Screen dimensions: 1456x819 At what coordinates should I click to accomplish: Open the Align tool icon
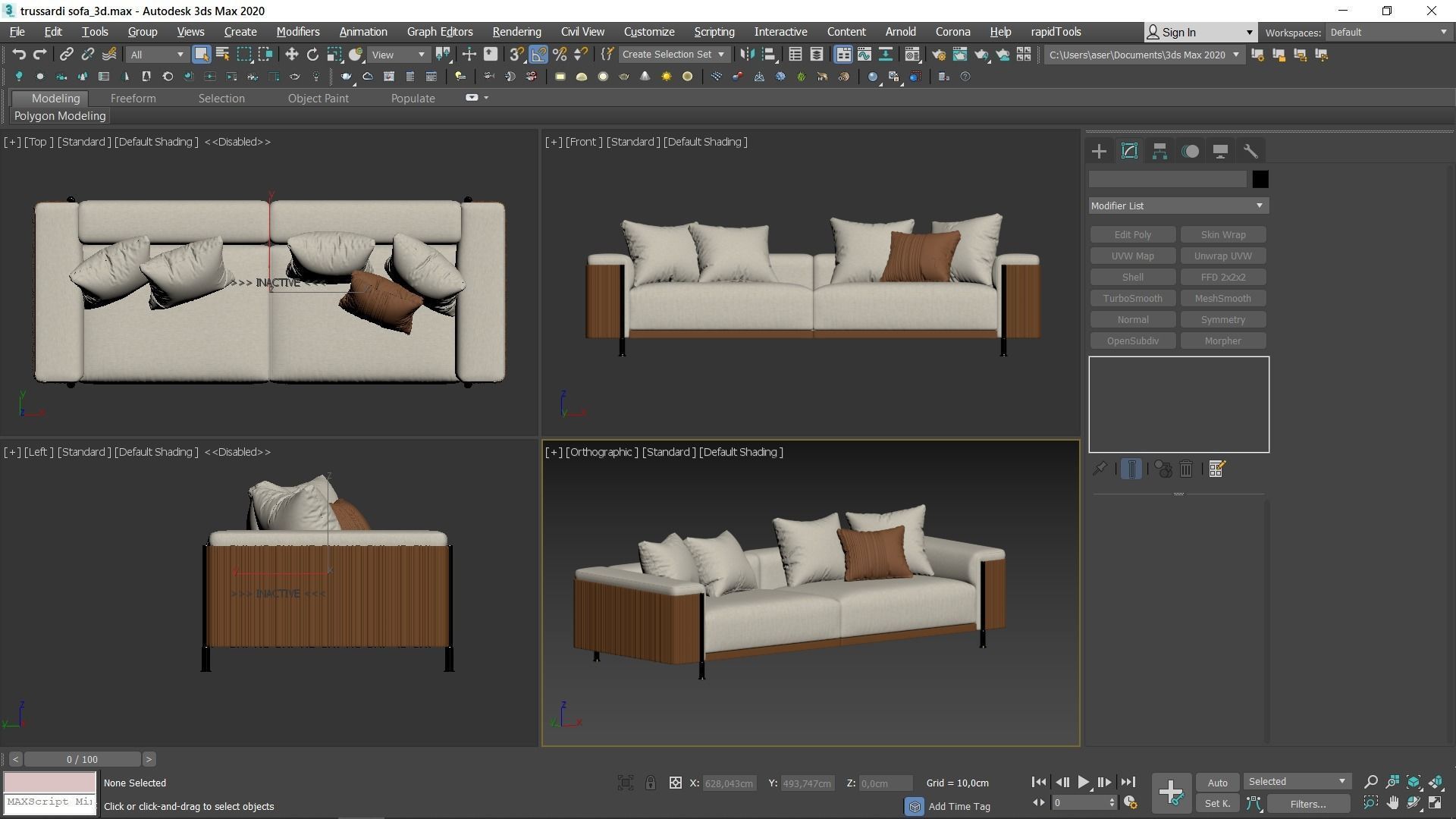(x=769, y=54)
